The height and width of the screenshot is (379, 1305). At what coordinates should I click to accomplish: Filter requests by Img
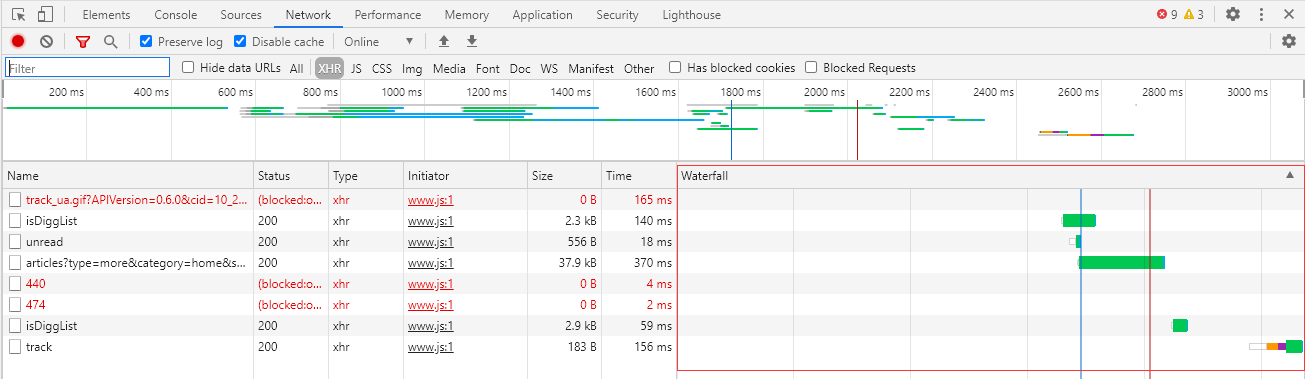[412, 69]
